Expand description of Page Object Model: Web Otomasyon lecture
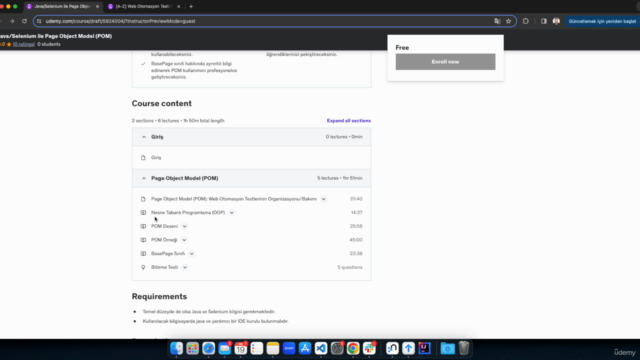 tap(323, 199)
